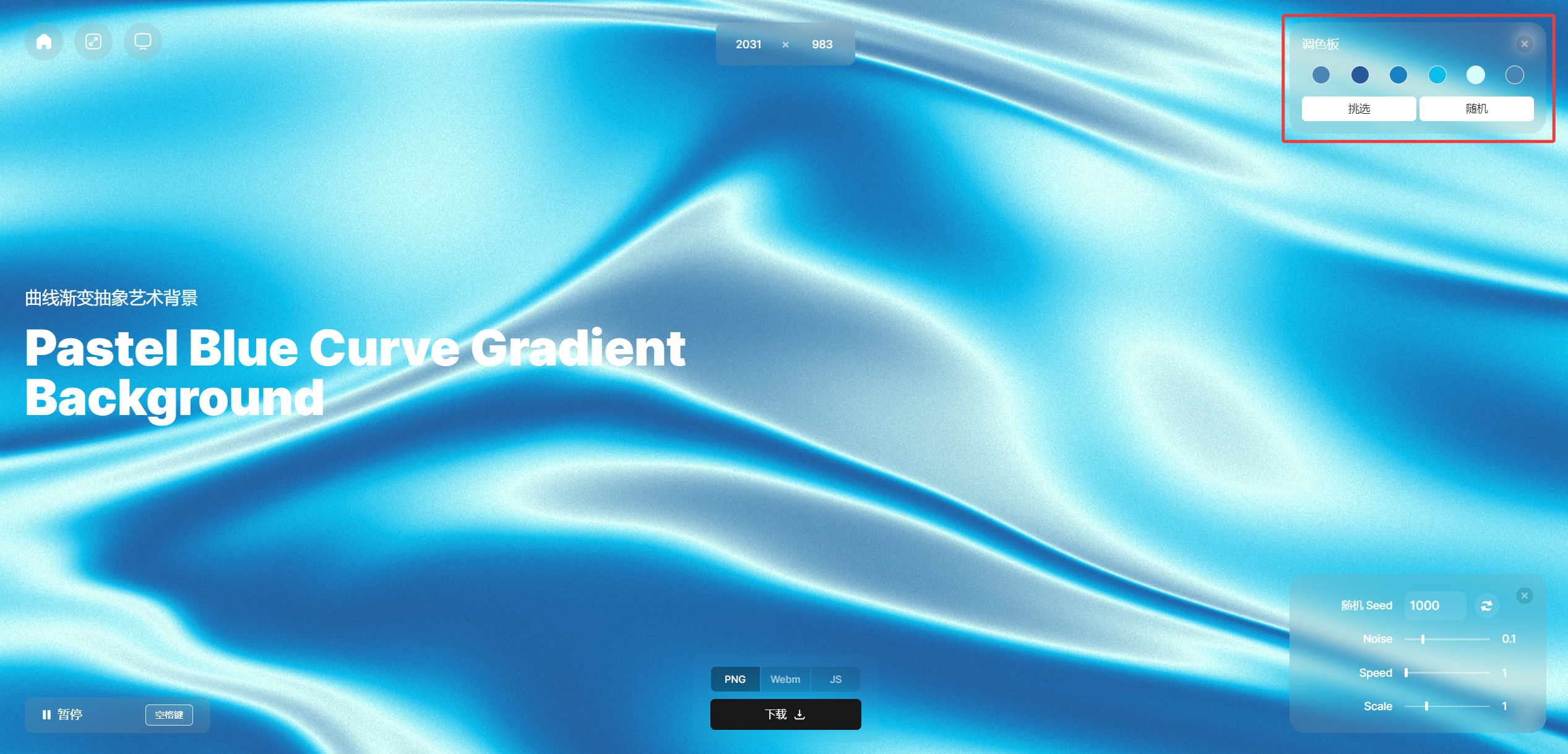Regenerate the random seed with refresh icon
1568x754 pixels.
pyautogui.click(x=1486, y=606)
